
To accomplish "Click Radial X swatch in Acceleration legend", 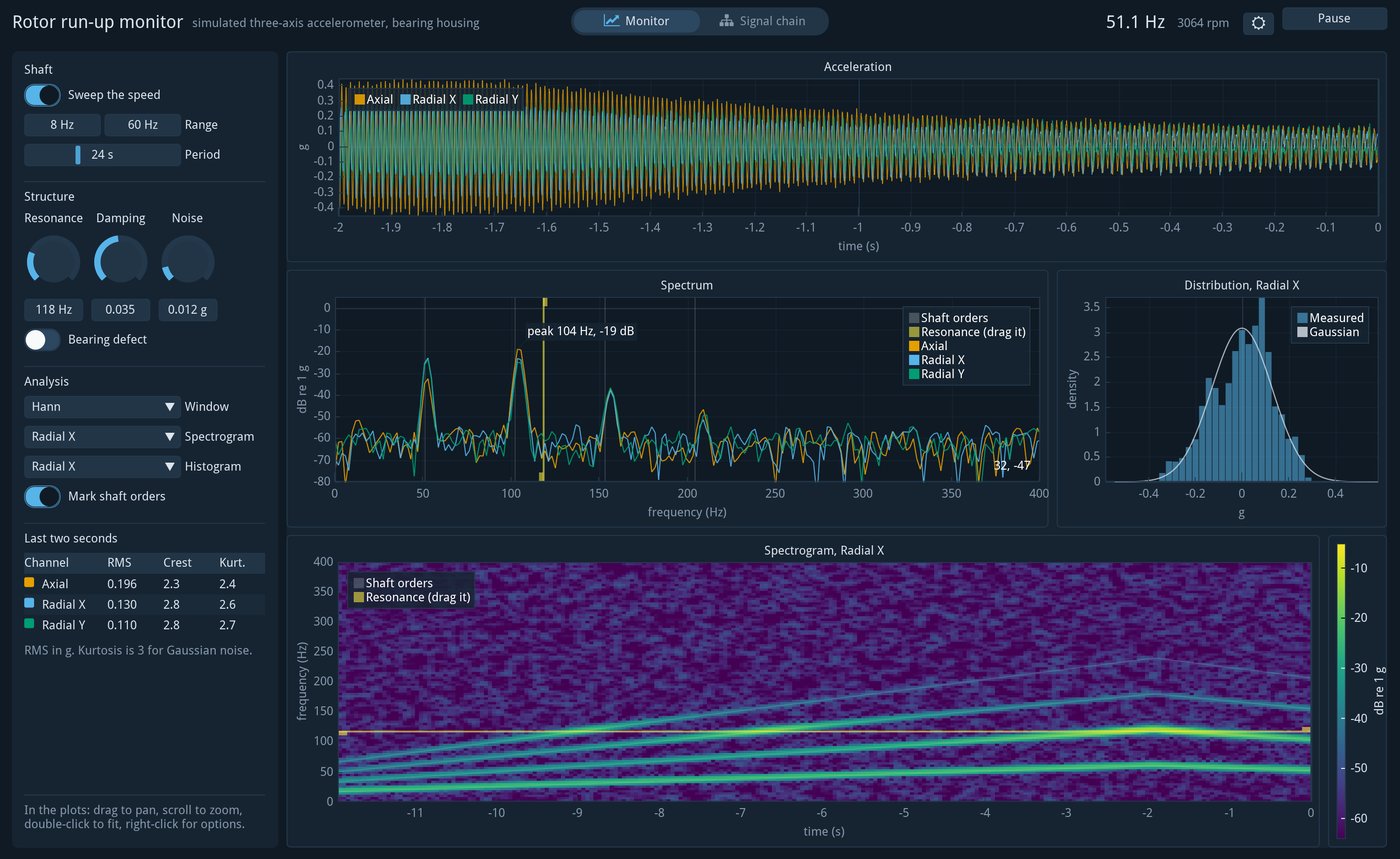I will [x=406, y=100].
